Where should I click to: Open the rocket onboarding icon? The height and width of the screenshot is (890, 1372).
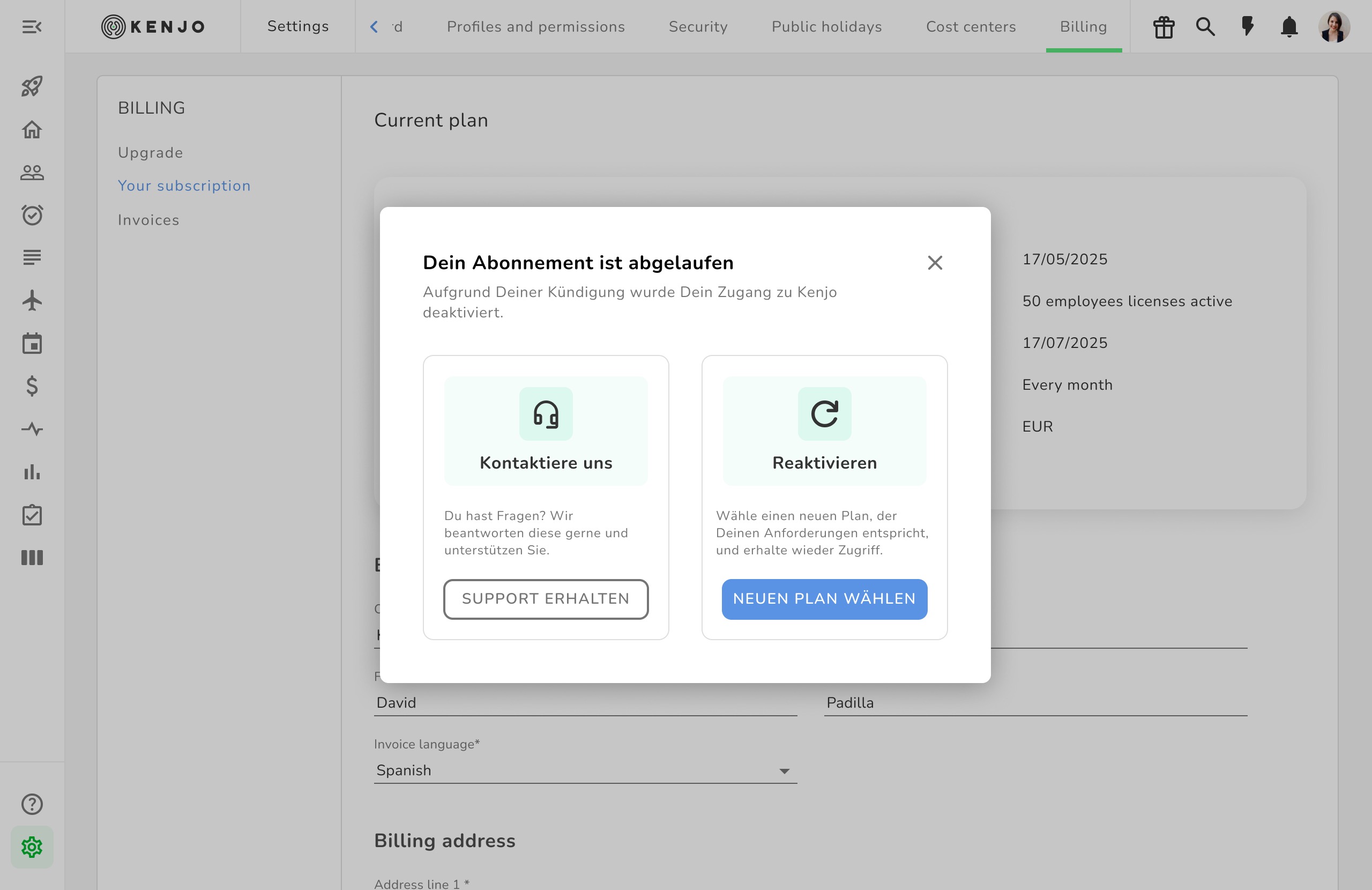coord(32,86)
